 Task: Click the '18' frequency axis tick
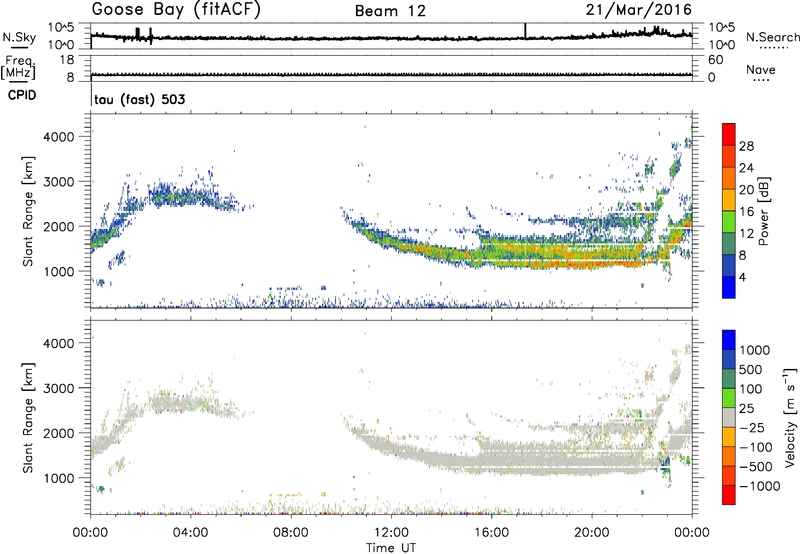[x=67, y=60]
